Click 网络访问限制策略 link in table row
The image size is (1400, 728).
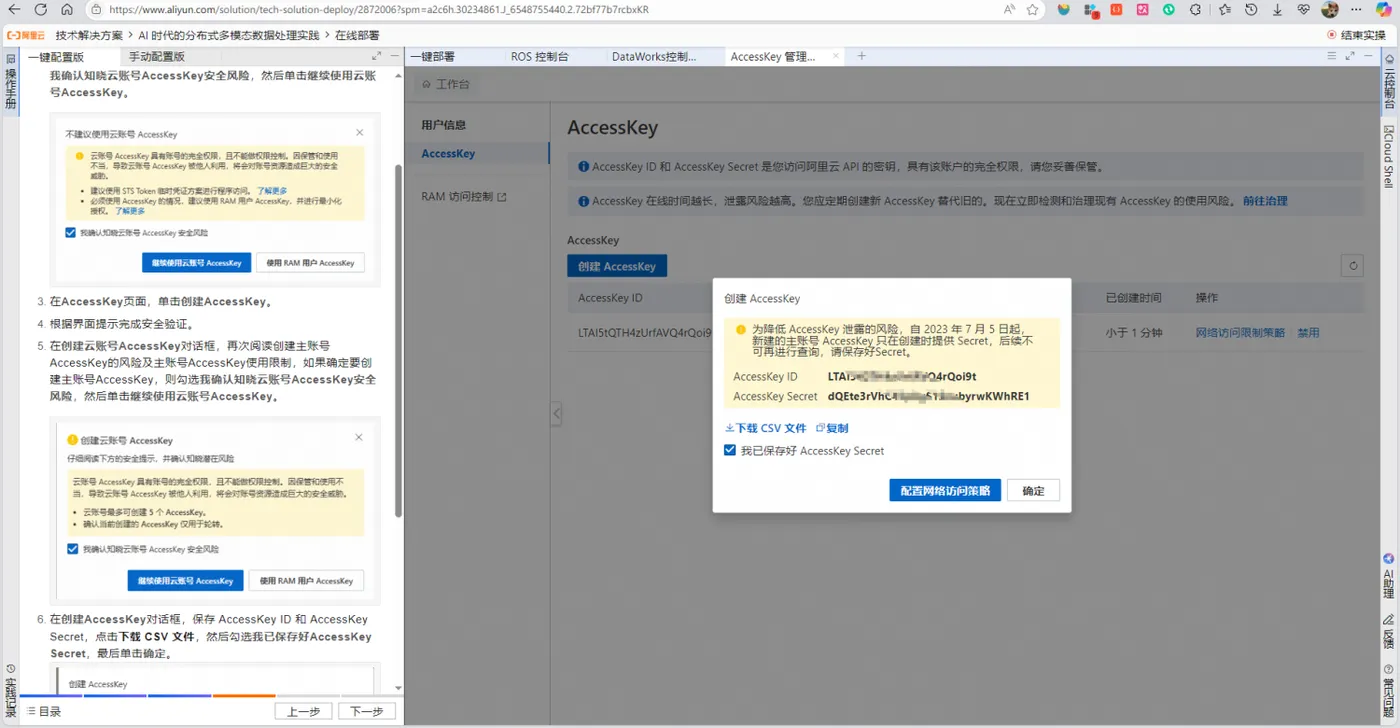1240,333
